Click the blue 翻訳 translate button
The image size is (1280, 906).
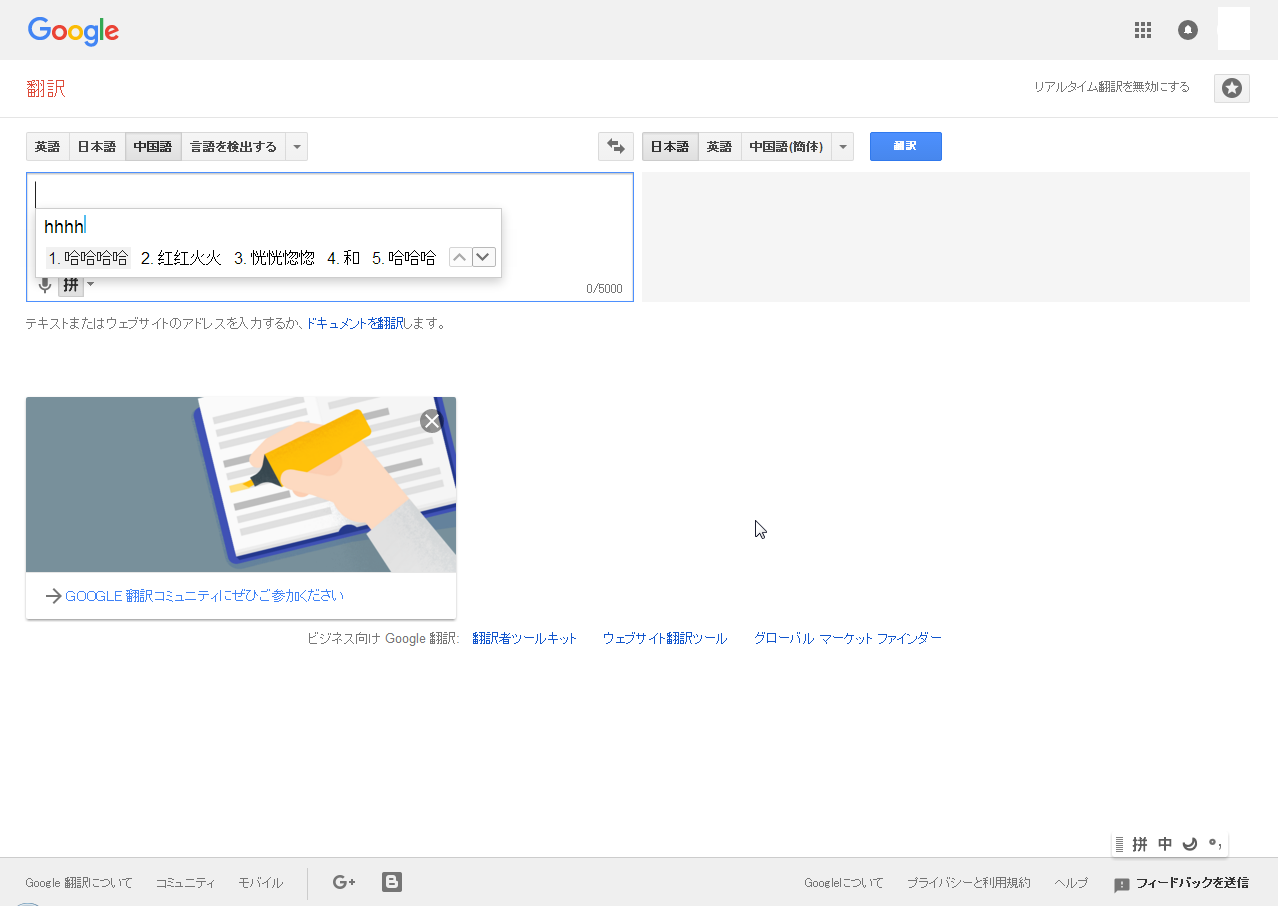click(x=905, y=146)
